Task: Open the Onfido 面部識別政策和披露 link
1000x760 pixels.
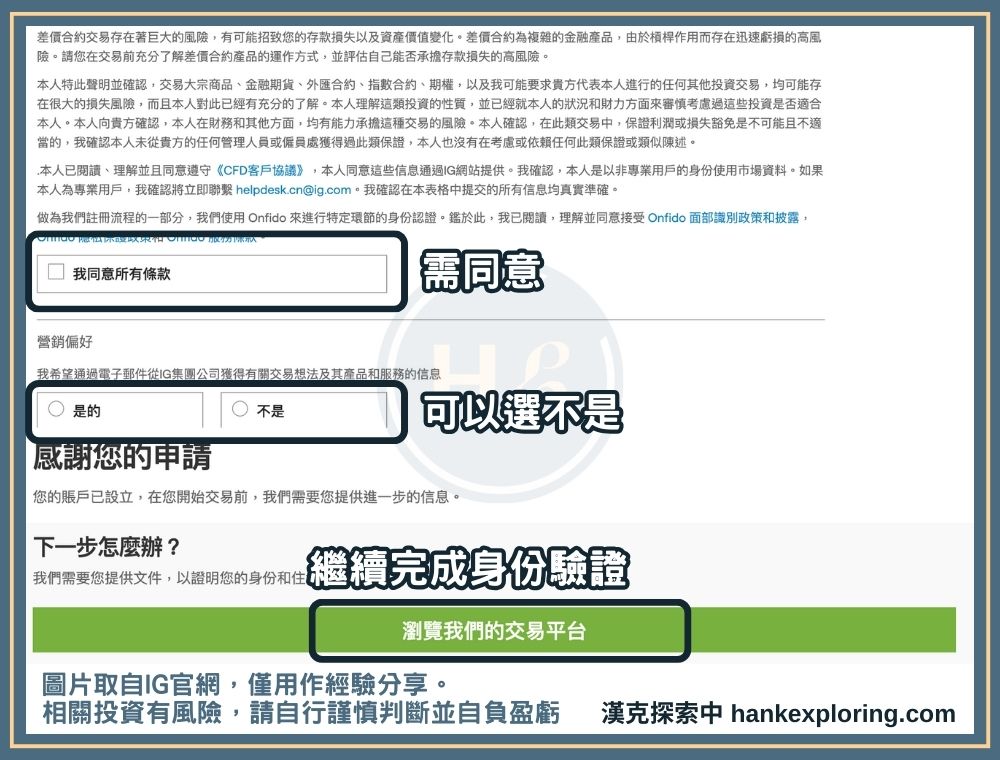Action: [x=723, y=217]
